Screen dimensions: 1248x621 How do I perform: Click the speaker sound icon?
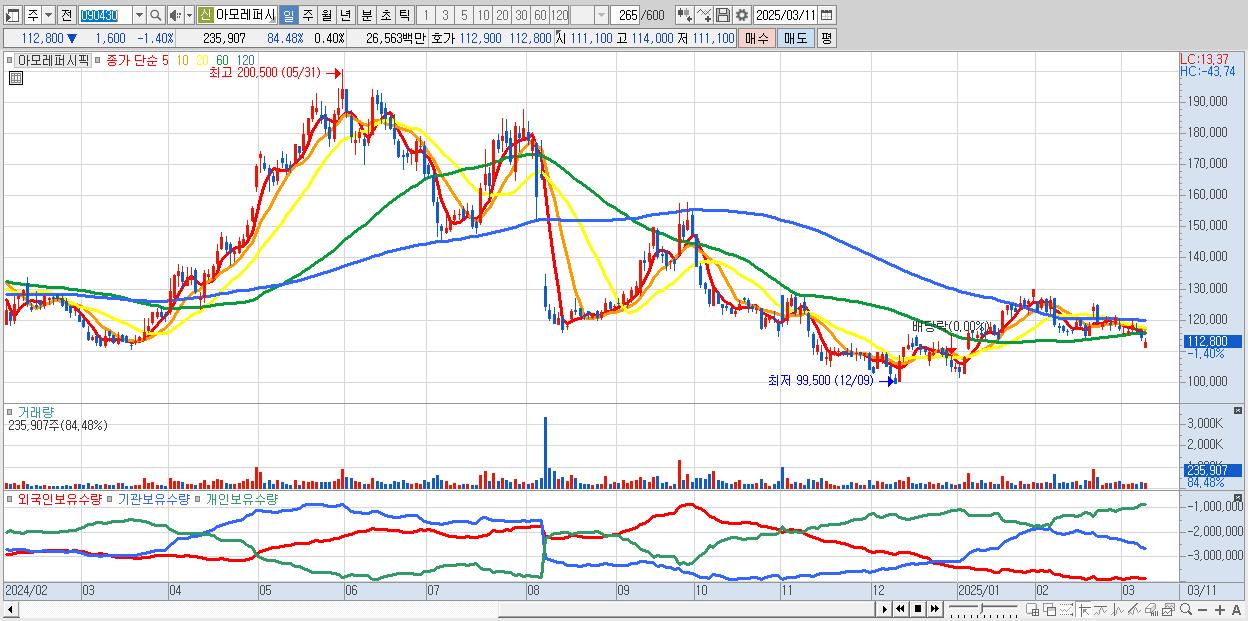[175, 15]
